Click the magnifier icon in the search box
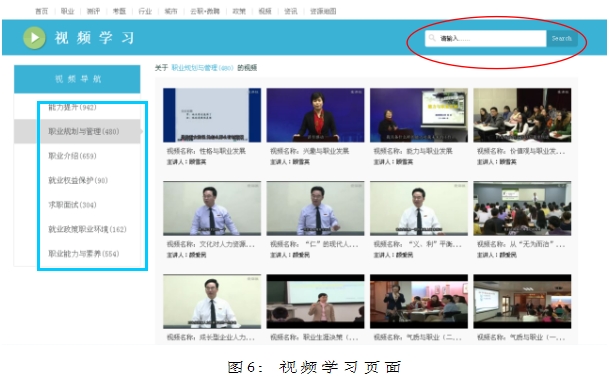The image size is (609, 377). click(432, 38)
